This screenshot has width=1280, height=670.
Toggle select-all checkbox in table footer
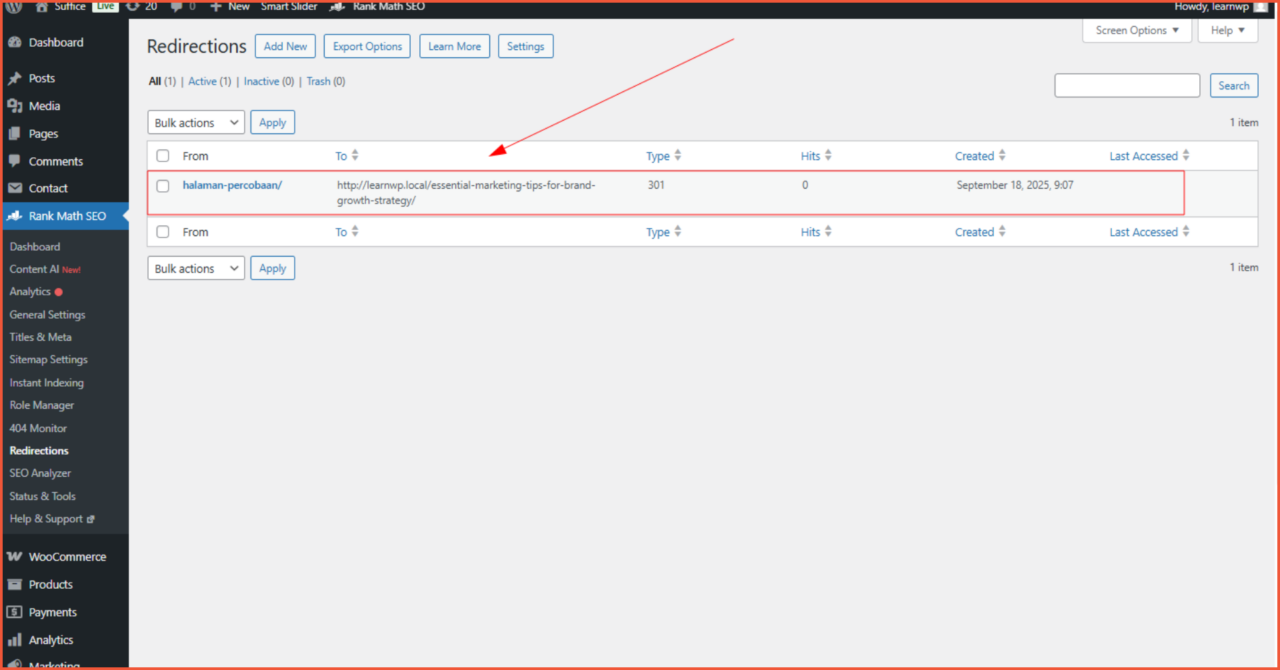[x=163, y=232]
